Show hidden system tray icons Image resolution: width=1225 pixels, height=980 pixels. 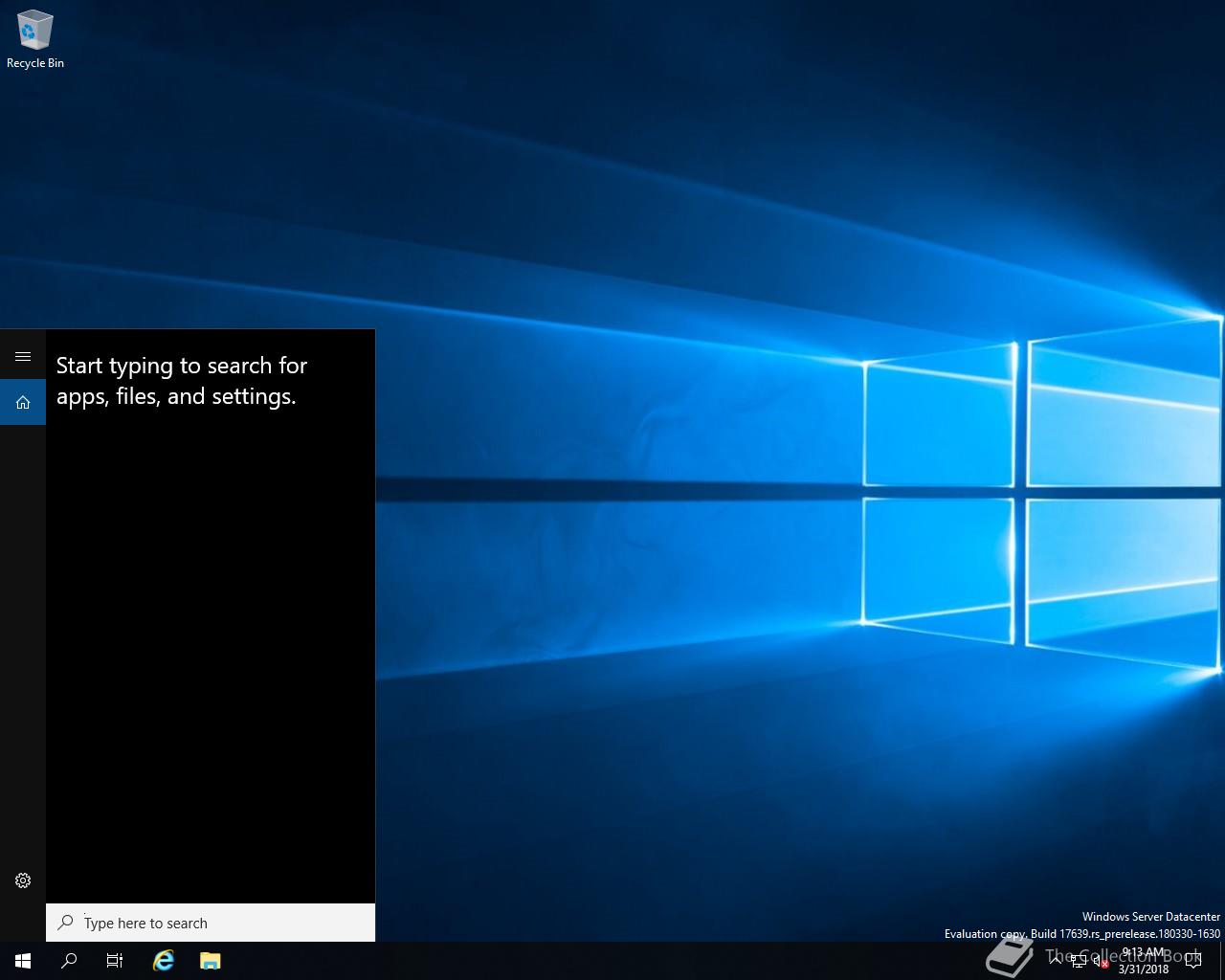pyautogui.click(x=1055, y=961)
